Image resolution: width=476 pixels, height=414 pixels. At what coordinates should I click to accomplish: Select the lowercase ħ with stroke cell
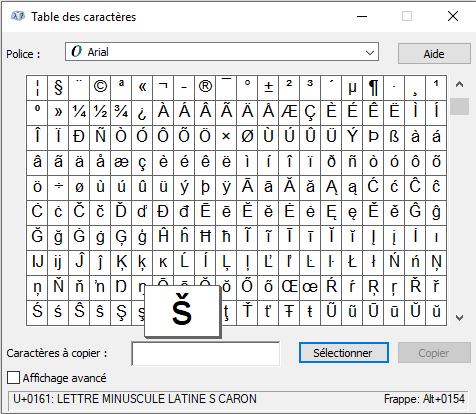226,238
